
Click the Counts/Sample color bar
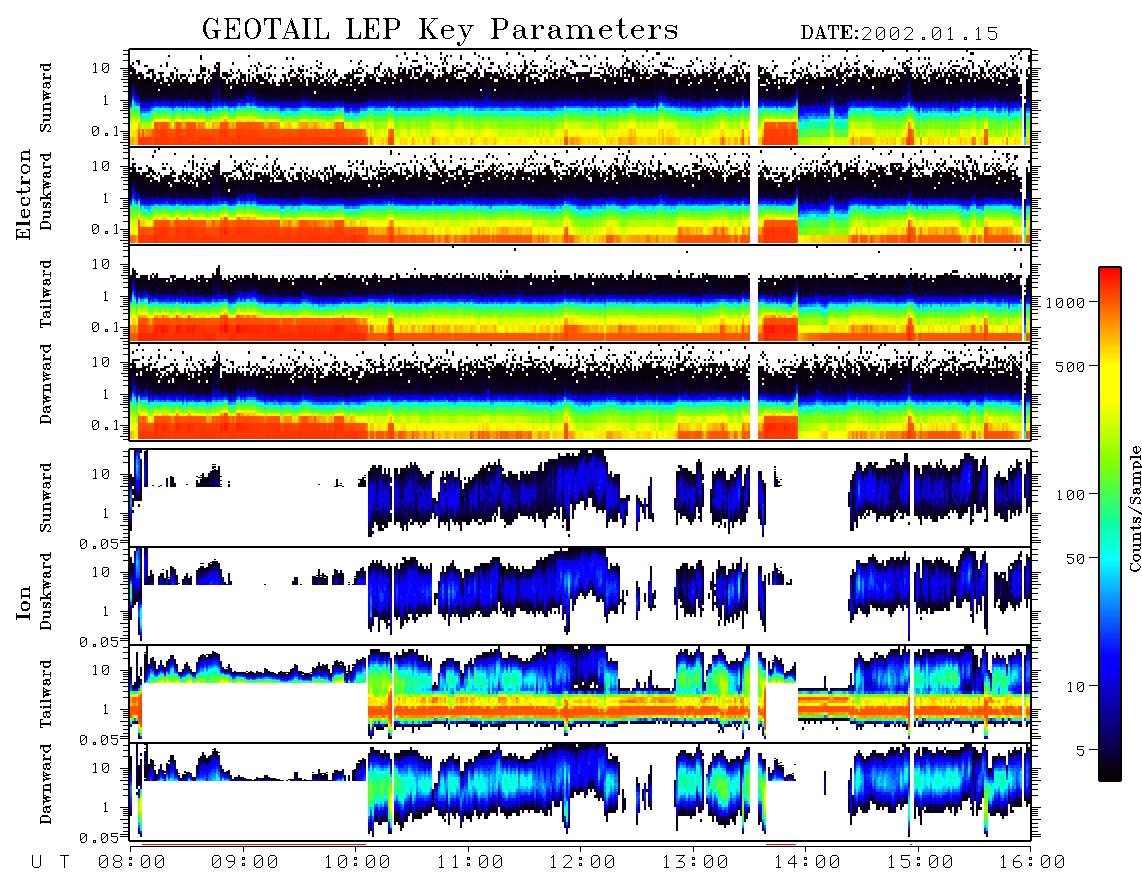pos(1109,524)
